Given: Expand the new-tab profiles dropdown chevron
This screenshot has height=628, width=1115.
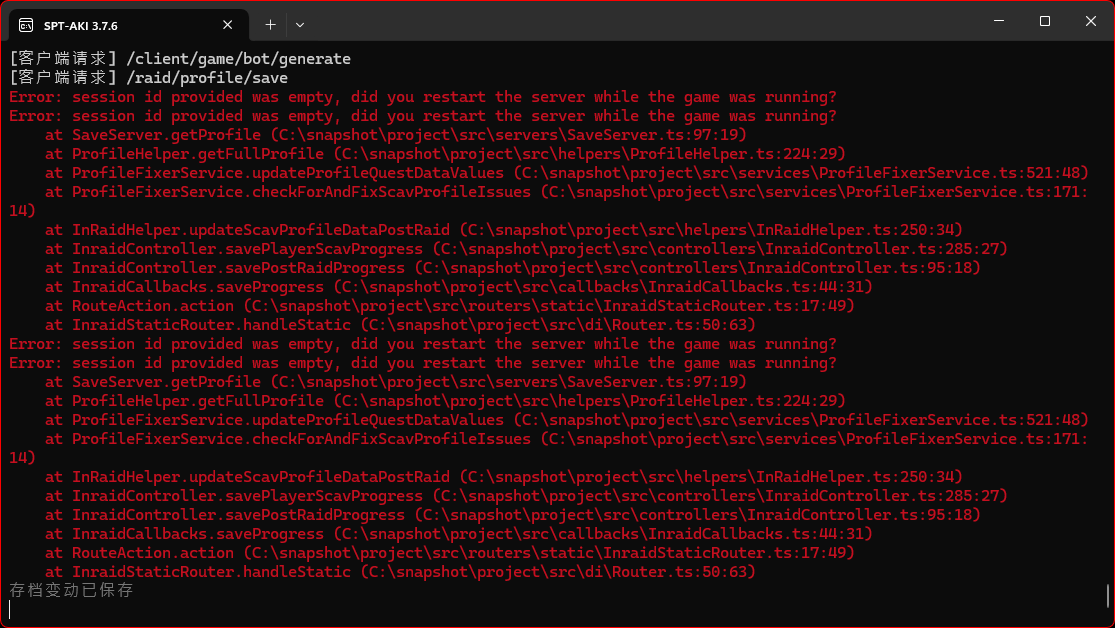Looking at the screenshot, I should tap(300, 24).
